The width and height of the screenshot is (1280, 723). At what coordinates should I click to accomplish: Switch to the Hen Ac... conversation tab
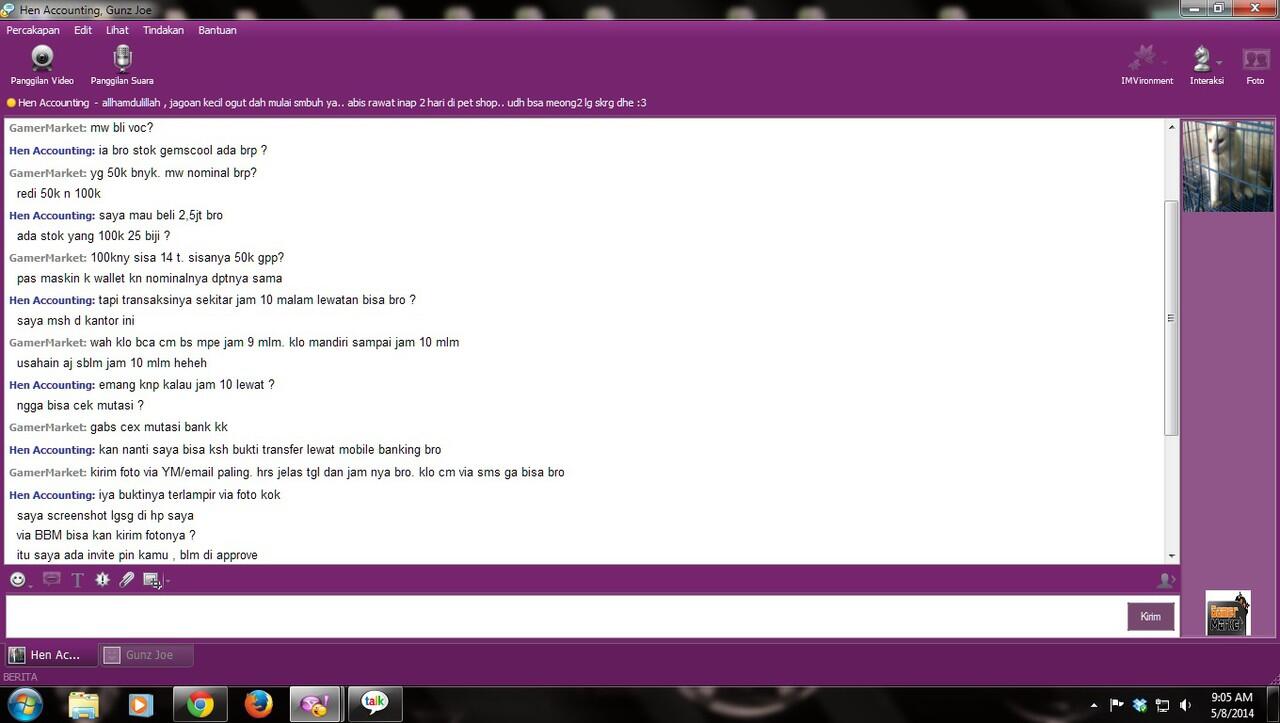pos(50,655)
